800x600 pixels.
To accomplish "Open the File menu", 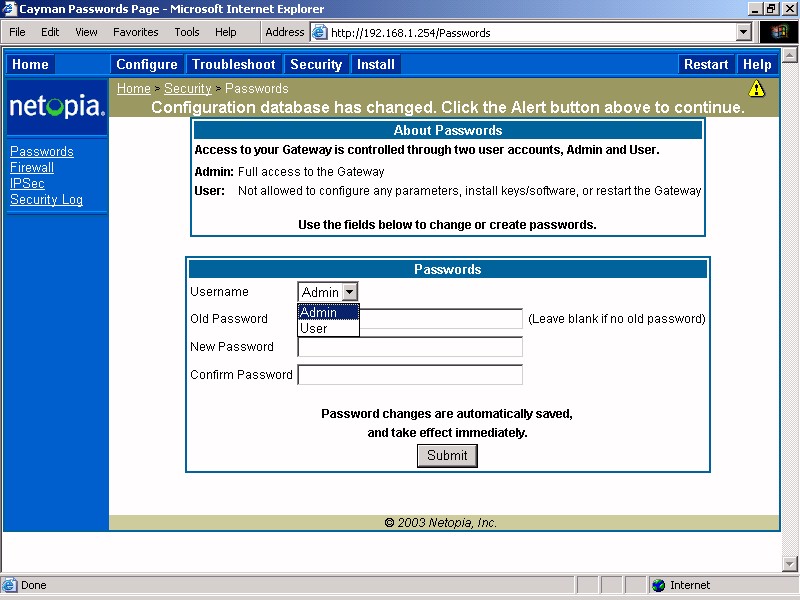I will click(x=17, y=32).
